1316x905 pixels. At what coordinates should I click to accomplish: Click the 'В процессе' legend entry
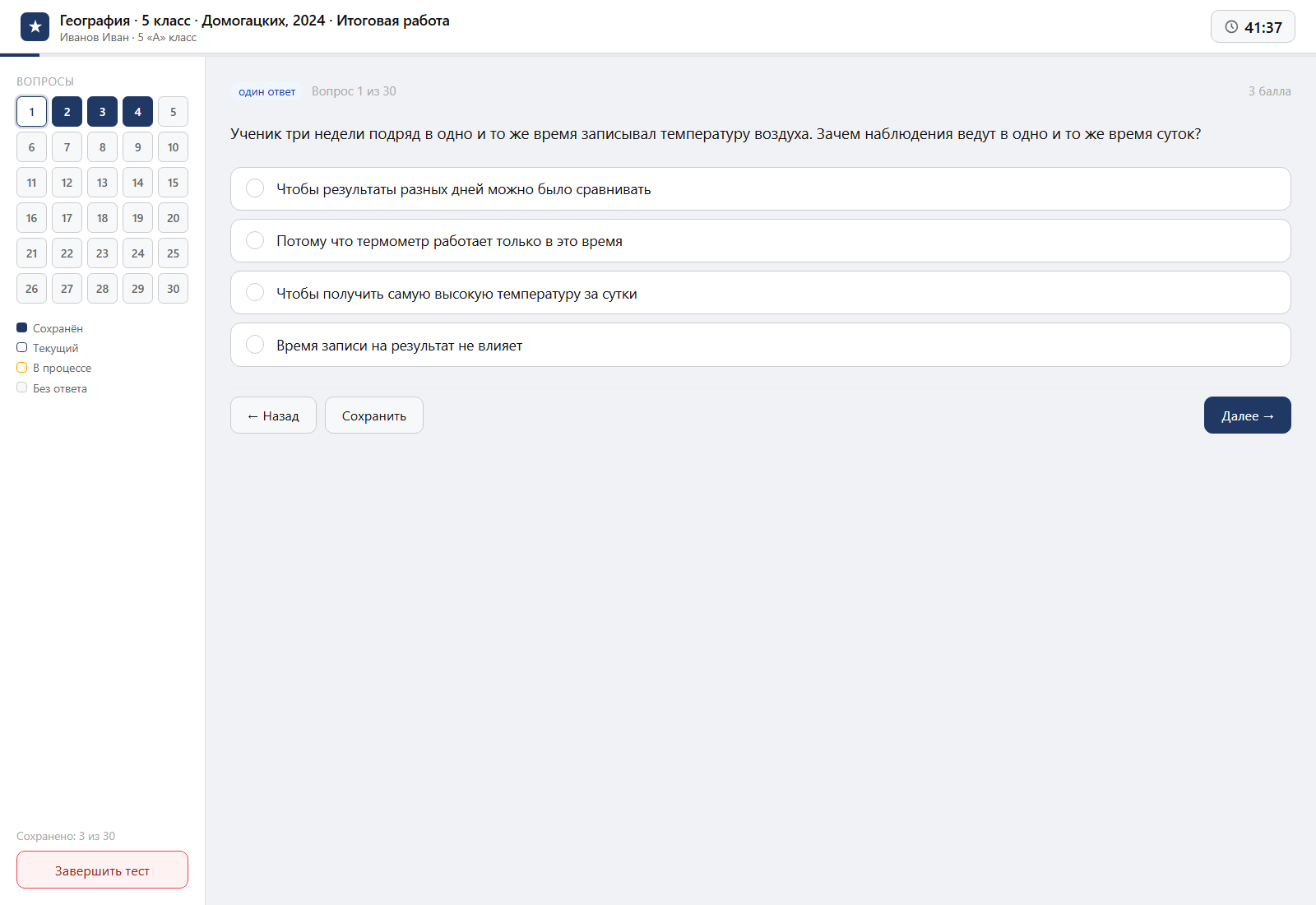[x=53, y=368]
